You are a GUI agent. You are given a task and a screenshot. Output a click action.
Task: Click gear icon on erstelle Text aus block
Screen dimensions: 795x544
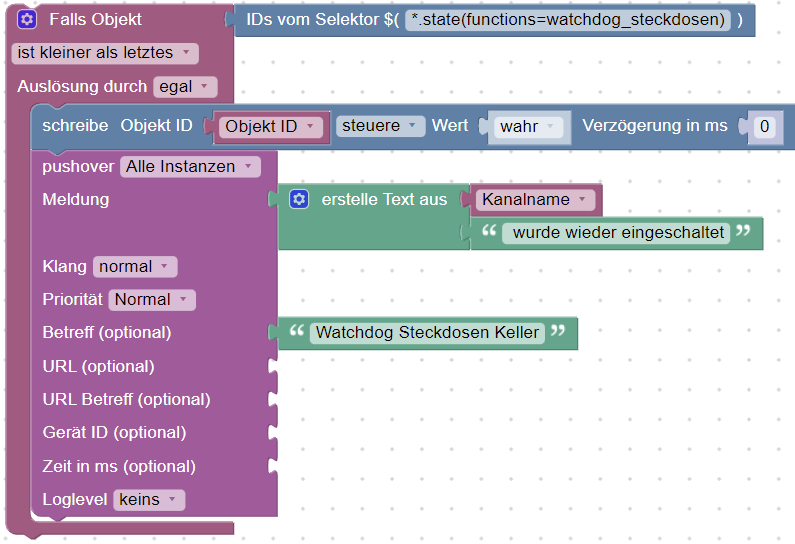tap(298, 200)
